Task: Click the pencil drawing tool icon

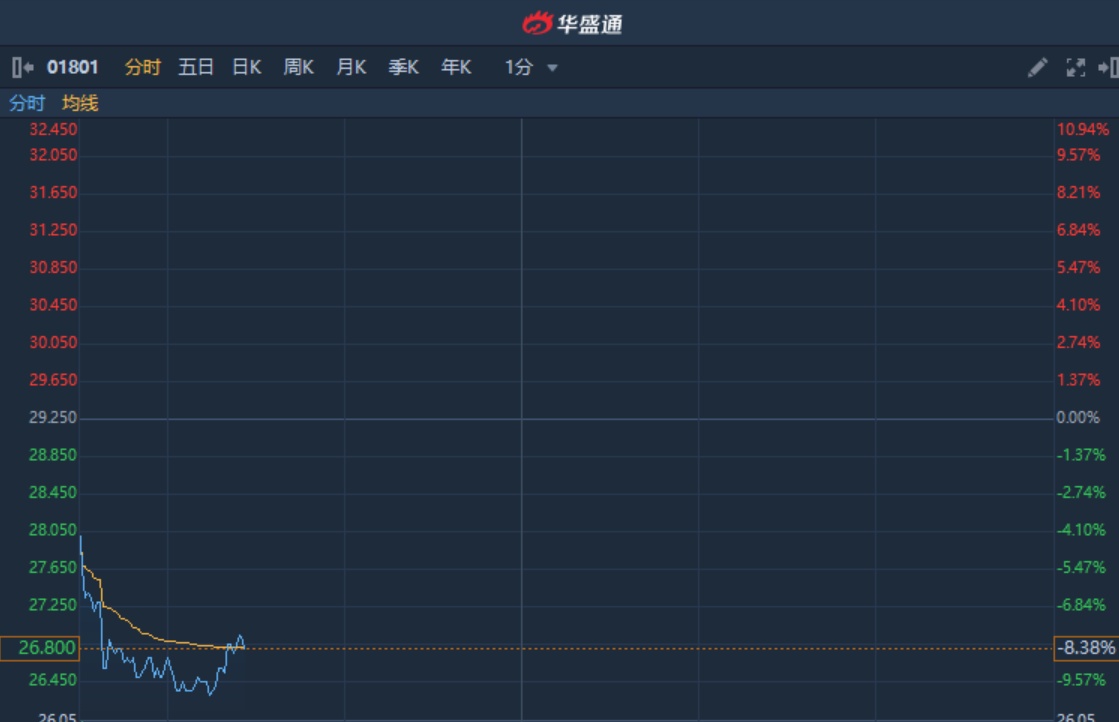Action: 1037,68
